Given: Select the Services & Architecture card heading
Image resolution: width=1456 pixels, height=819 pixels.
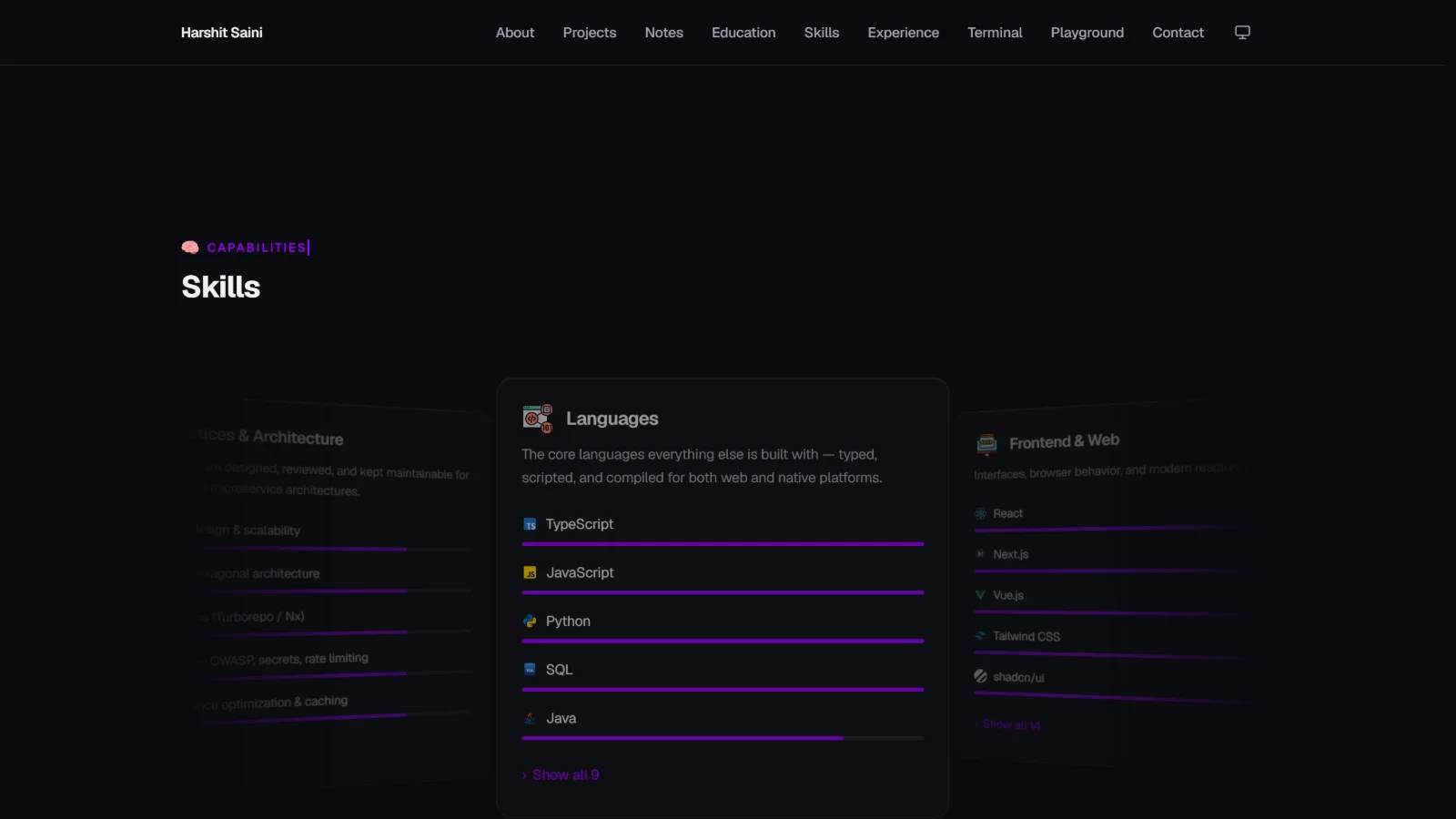Looking at the screenshot, I should click(268, 437).
